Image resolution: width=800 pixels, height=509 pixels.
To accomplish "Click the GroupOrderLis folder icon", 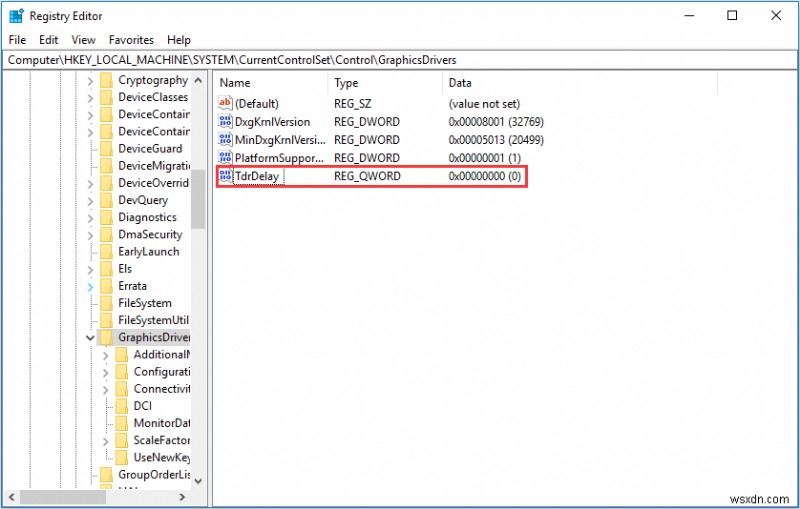I will pyautogui.click(x=106, y=474).
